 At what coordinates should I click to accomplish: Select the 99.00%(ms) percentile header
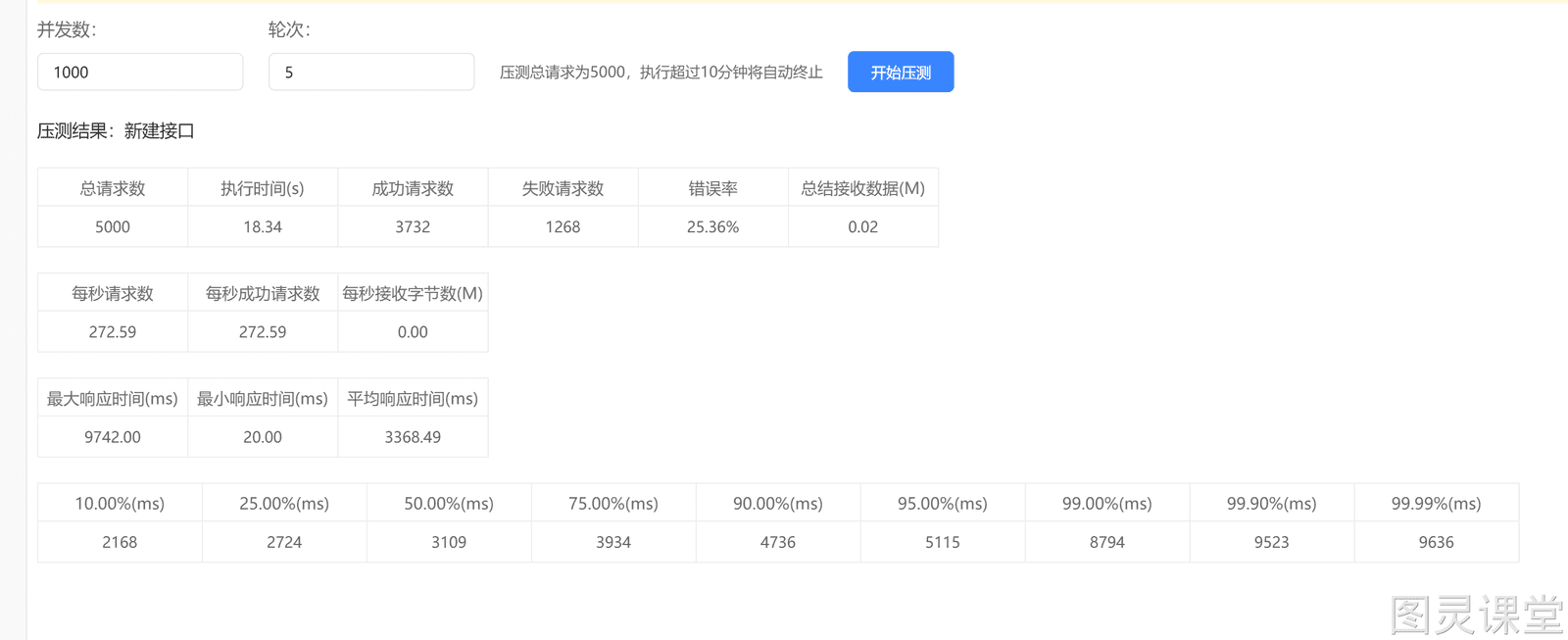tap(1107, 503)
